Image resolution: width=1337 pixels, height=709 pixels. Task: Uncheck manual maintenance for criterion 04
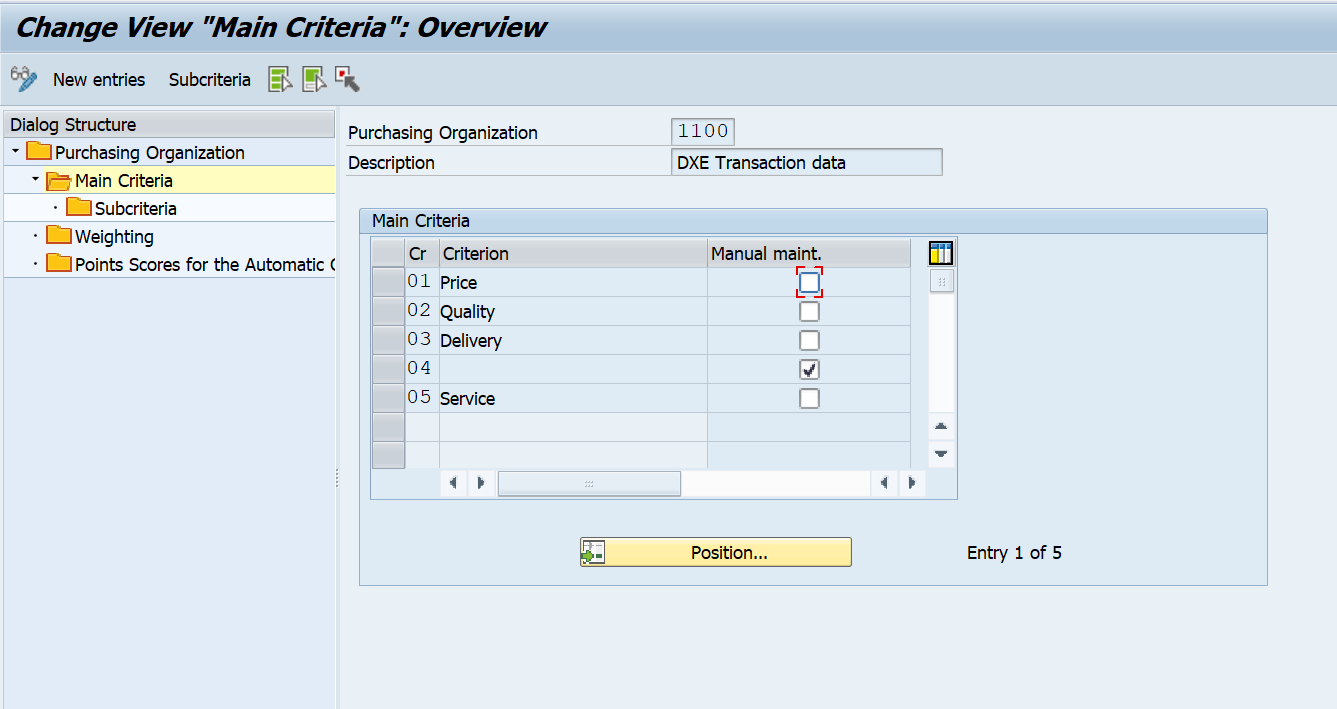click(809, 370)
